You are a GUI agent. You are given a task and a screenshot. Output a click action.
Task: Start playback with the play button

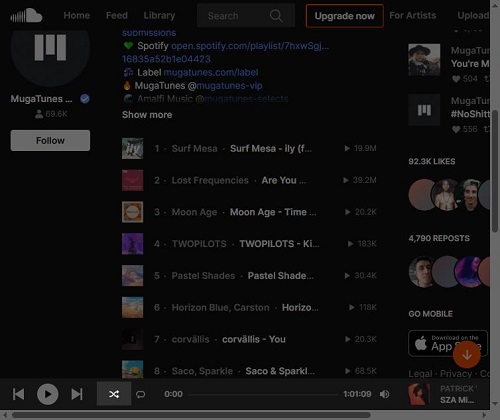click(x=48, y=394)
